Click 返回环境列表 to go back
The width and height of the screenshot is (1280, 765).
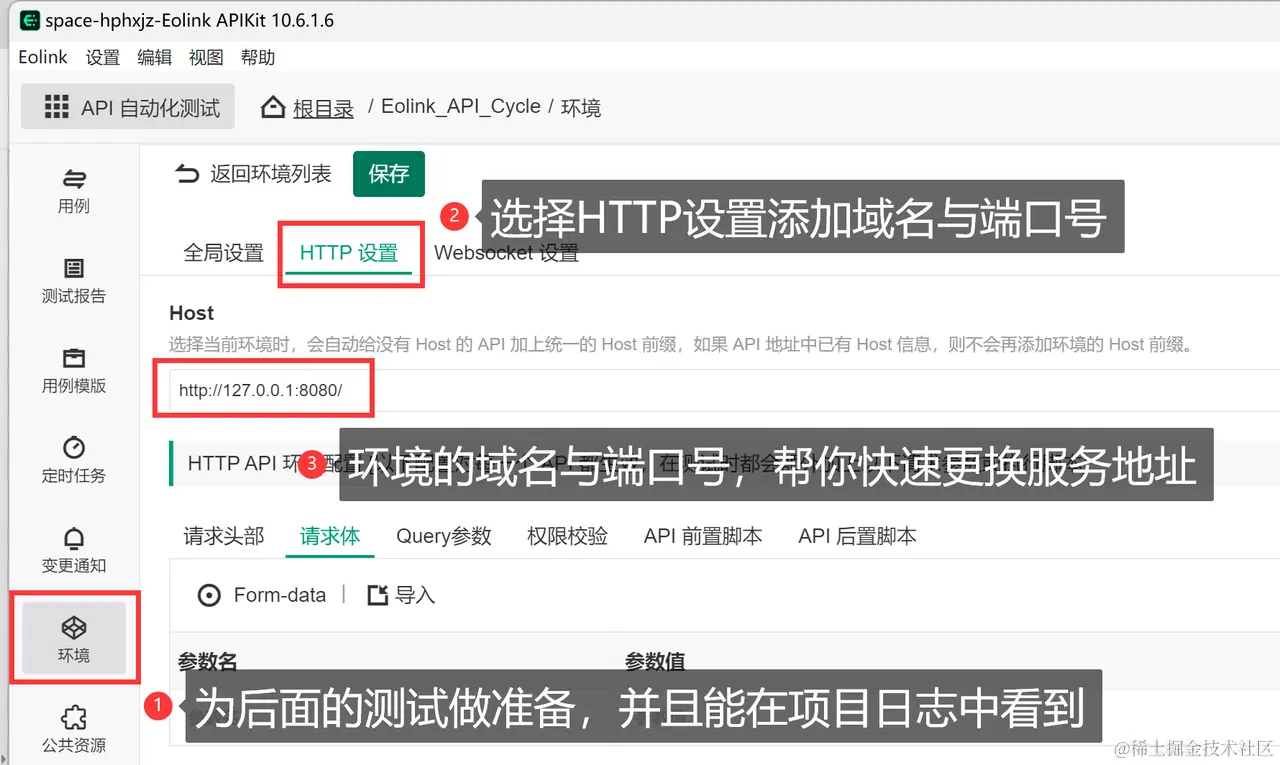(x=253, y=174)
